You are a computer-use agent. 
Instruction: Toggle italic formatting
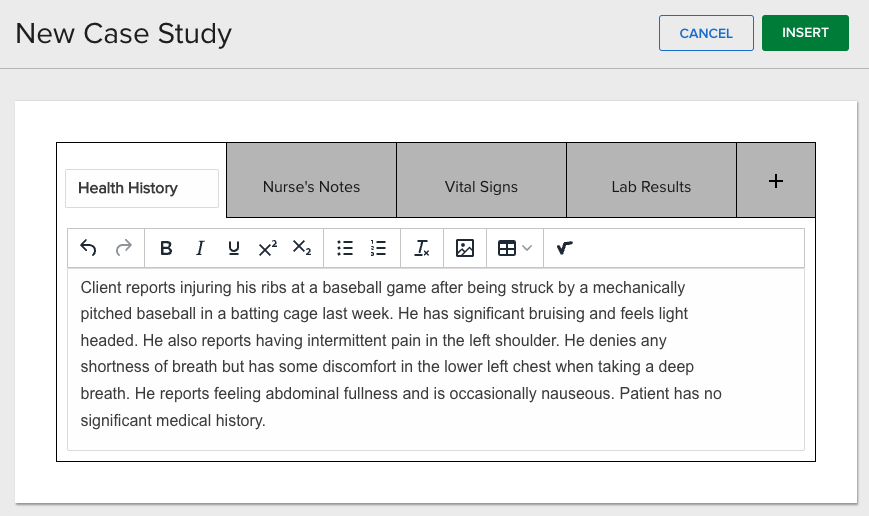200,248
